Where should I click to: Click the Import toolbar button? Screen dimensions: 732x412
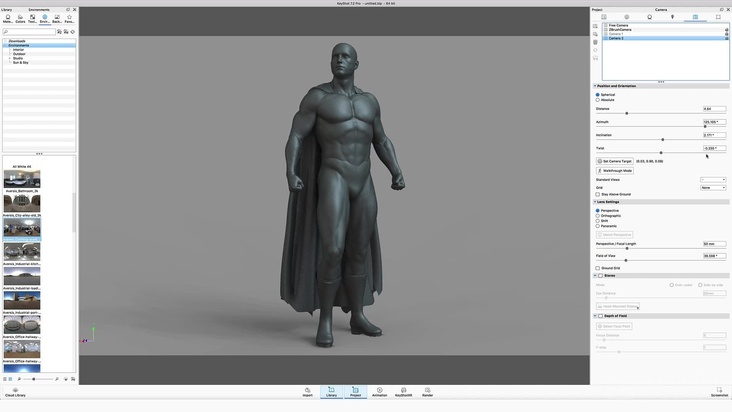click(x=307, y=392)
